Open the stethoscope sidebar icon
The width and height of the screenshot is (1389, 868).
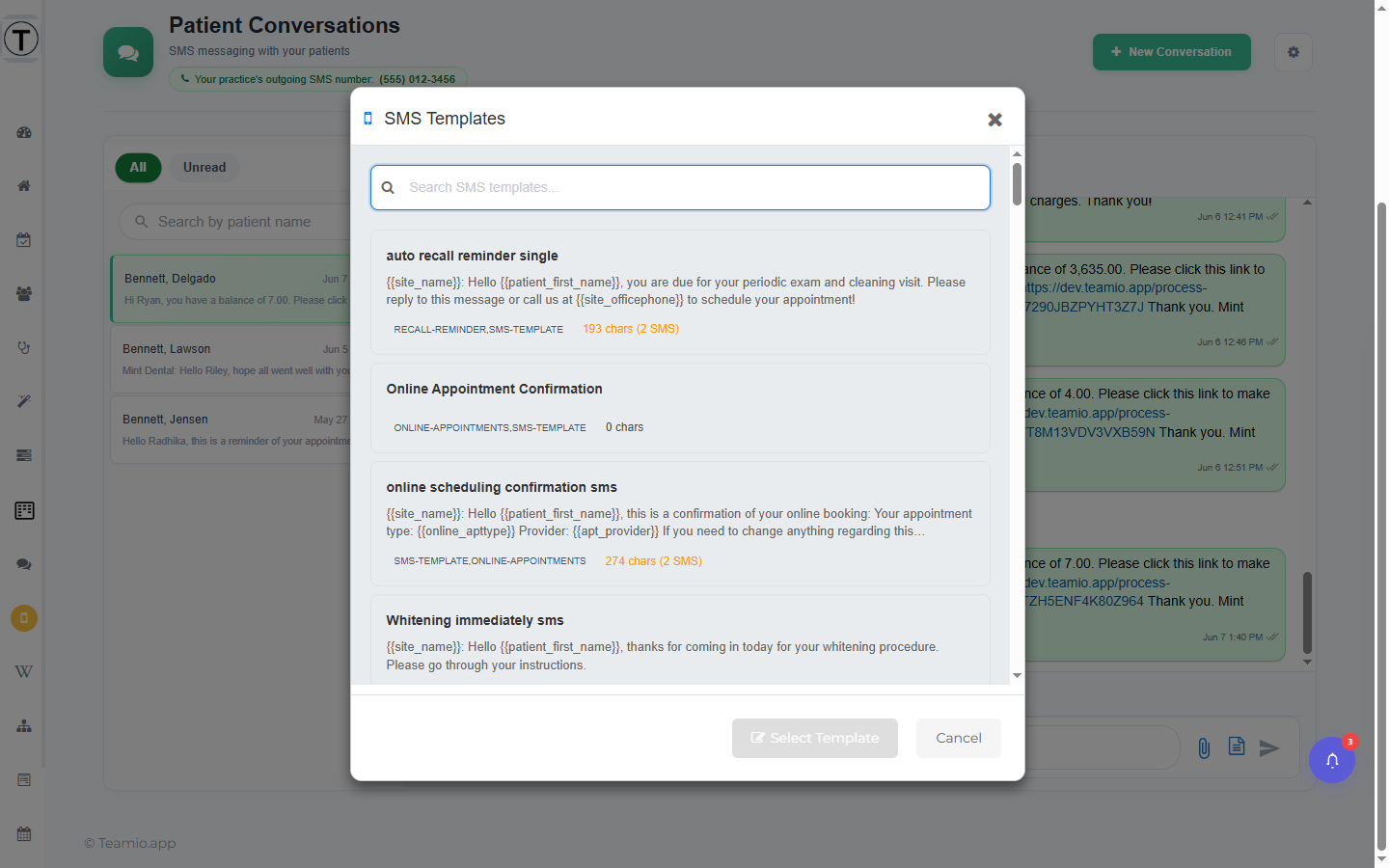click(x=24, y=348)
